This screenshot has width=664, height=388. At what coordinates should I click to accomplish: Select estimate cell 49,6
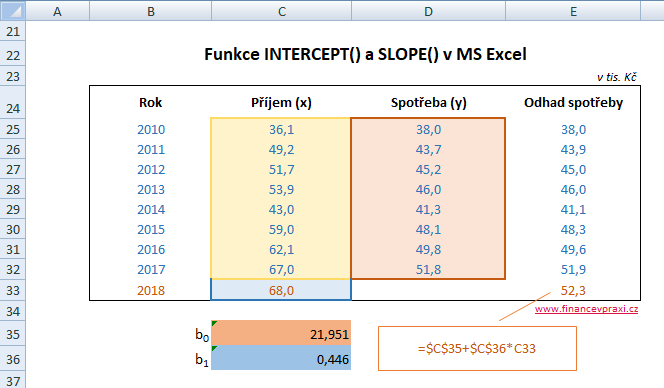[573, 249]
